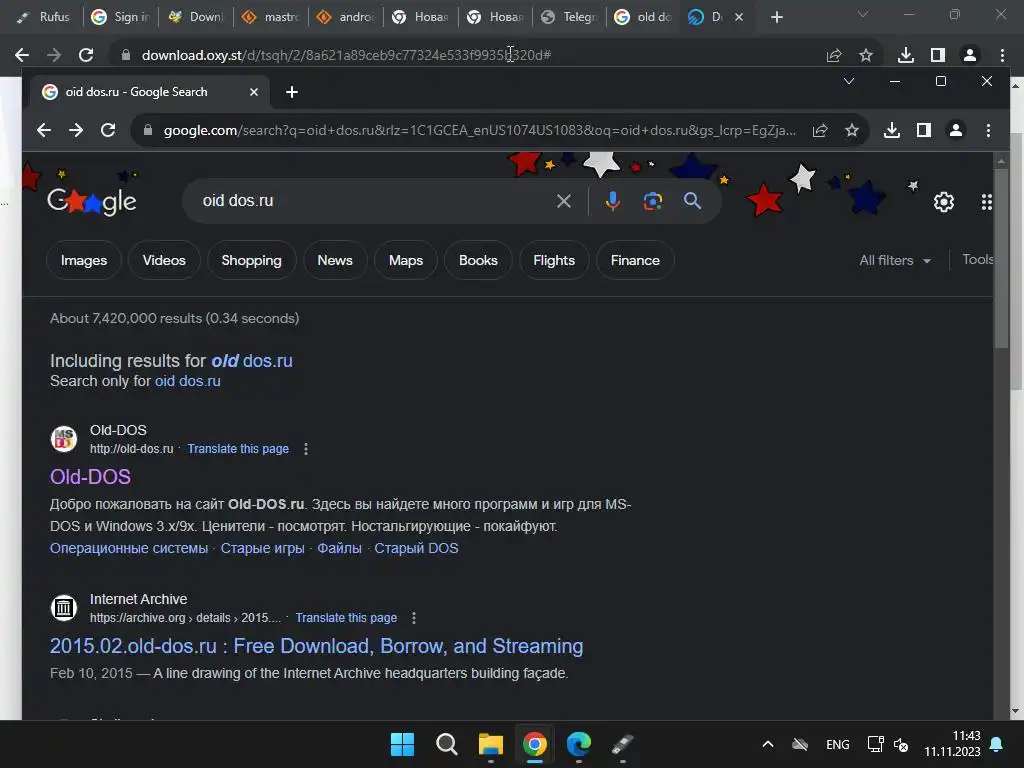The image size is (1024, 768).
Task: Open 'Старый DOS' sitelink
Action: 416,548
